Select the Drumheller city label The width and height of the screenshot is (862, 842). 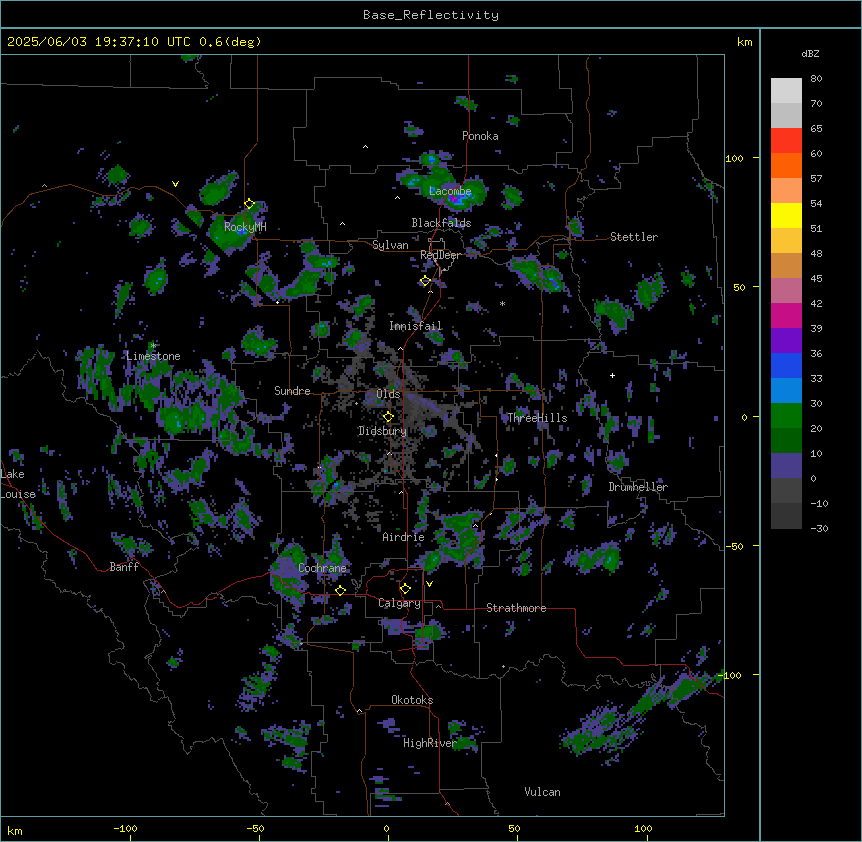point(638,487)
